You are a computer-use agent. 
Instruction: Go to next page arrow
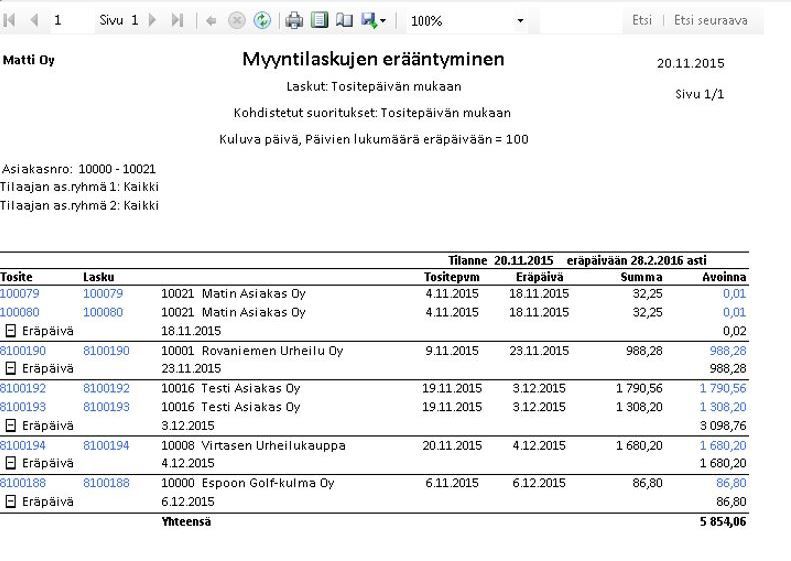152,20
